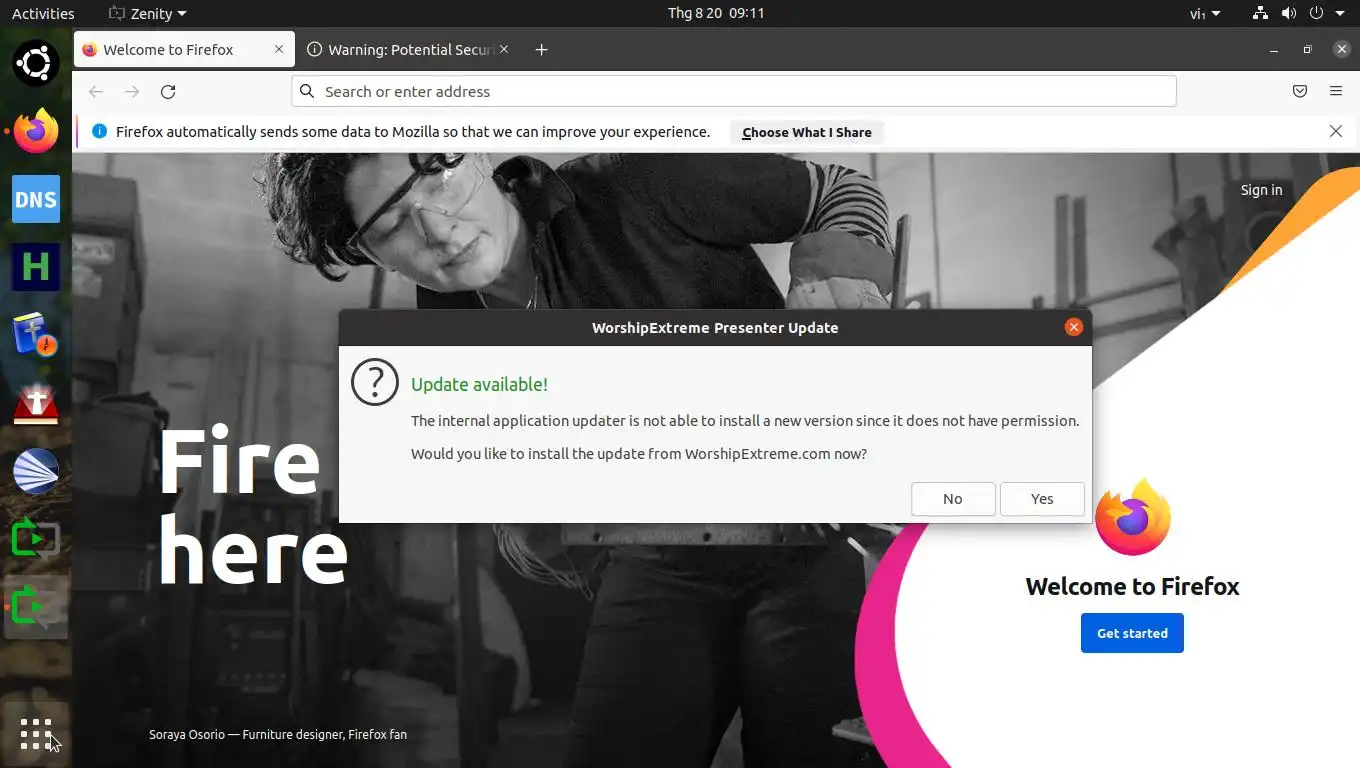Go forward using Firefox forward arrow

[x=132, y=91]
